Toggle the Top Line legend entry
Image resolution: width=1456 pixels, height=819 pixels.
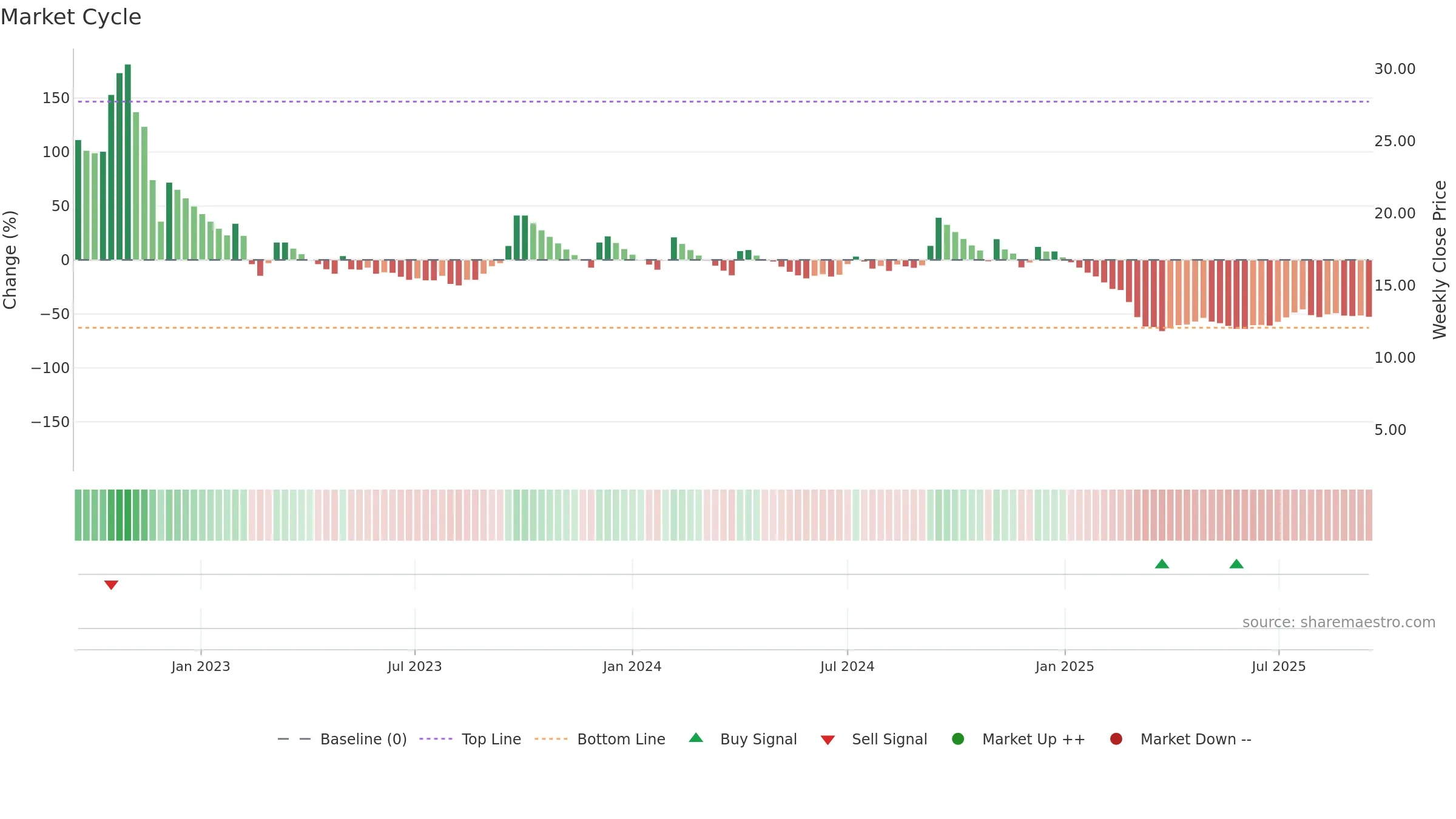[470, 739]
